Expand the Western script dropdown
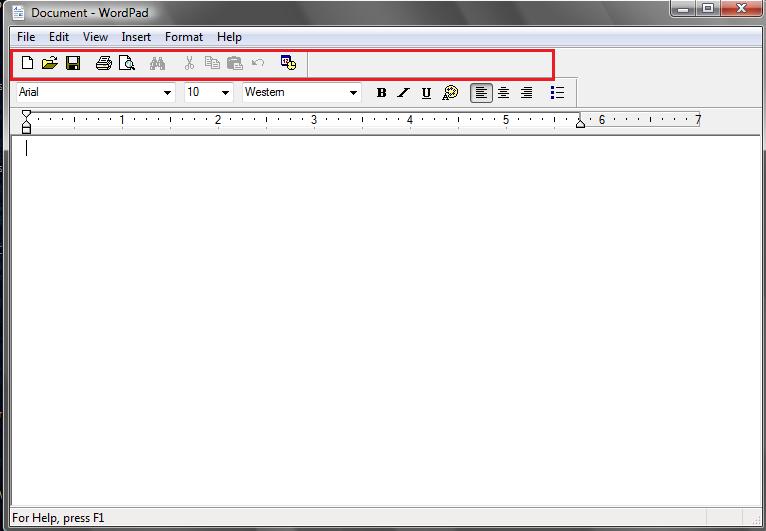Image resolution: width=766 pixels, height=531 pixels. [x=353, y=93]
